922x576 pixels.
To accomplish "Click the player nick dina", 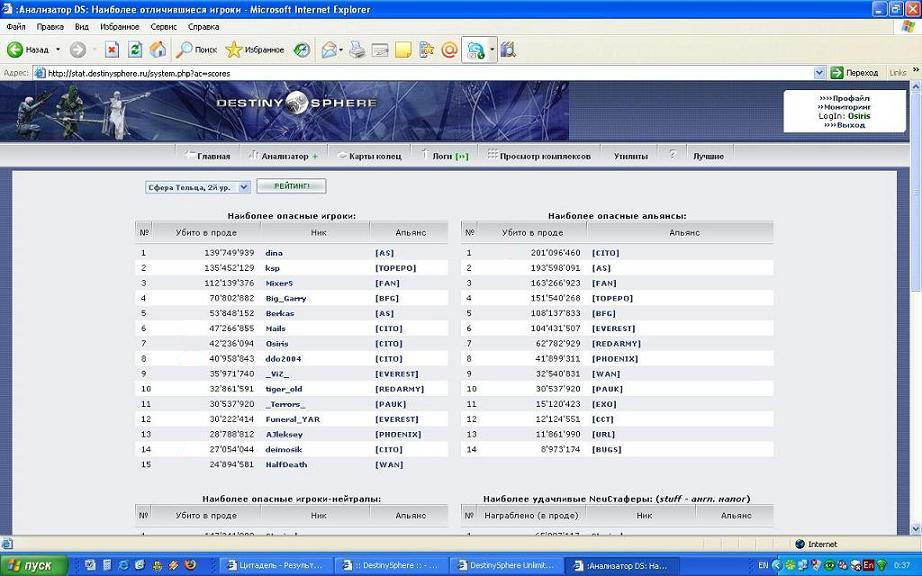I will pyautogui.click(x=273, y=253).
